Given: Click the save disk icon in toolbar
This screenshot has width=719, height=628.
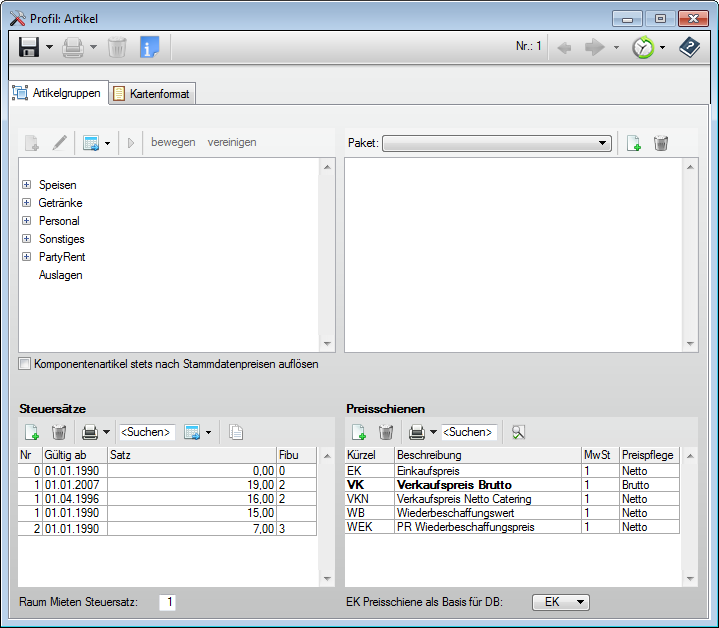Looking at the screenshot, I should 28,47.
